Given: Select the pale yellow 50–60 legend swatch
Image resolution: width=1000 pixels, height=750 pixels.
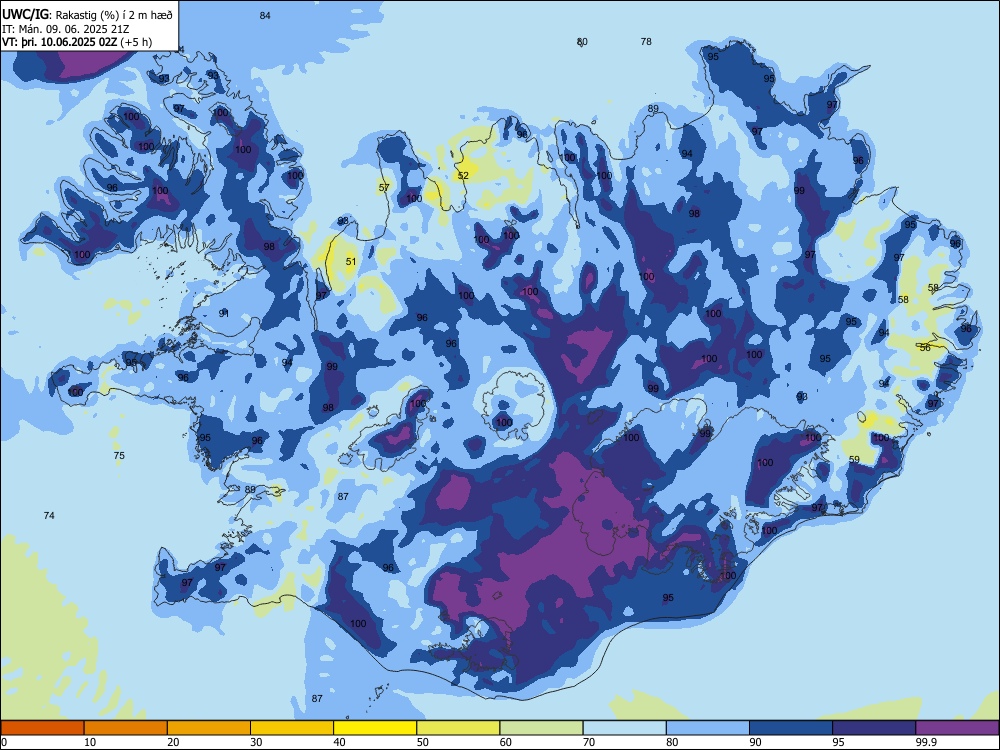Looking at the screenshot, I should (x=458, y=728).
